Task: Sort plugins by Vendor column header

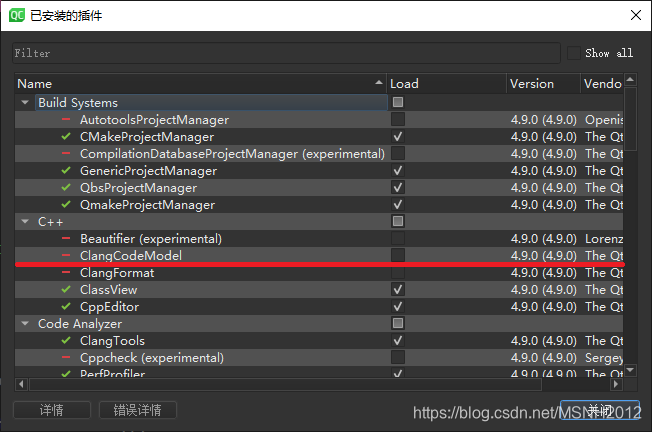Action: coord(602,84)
